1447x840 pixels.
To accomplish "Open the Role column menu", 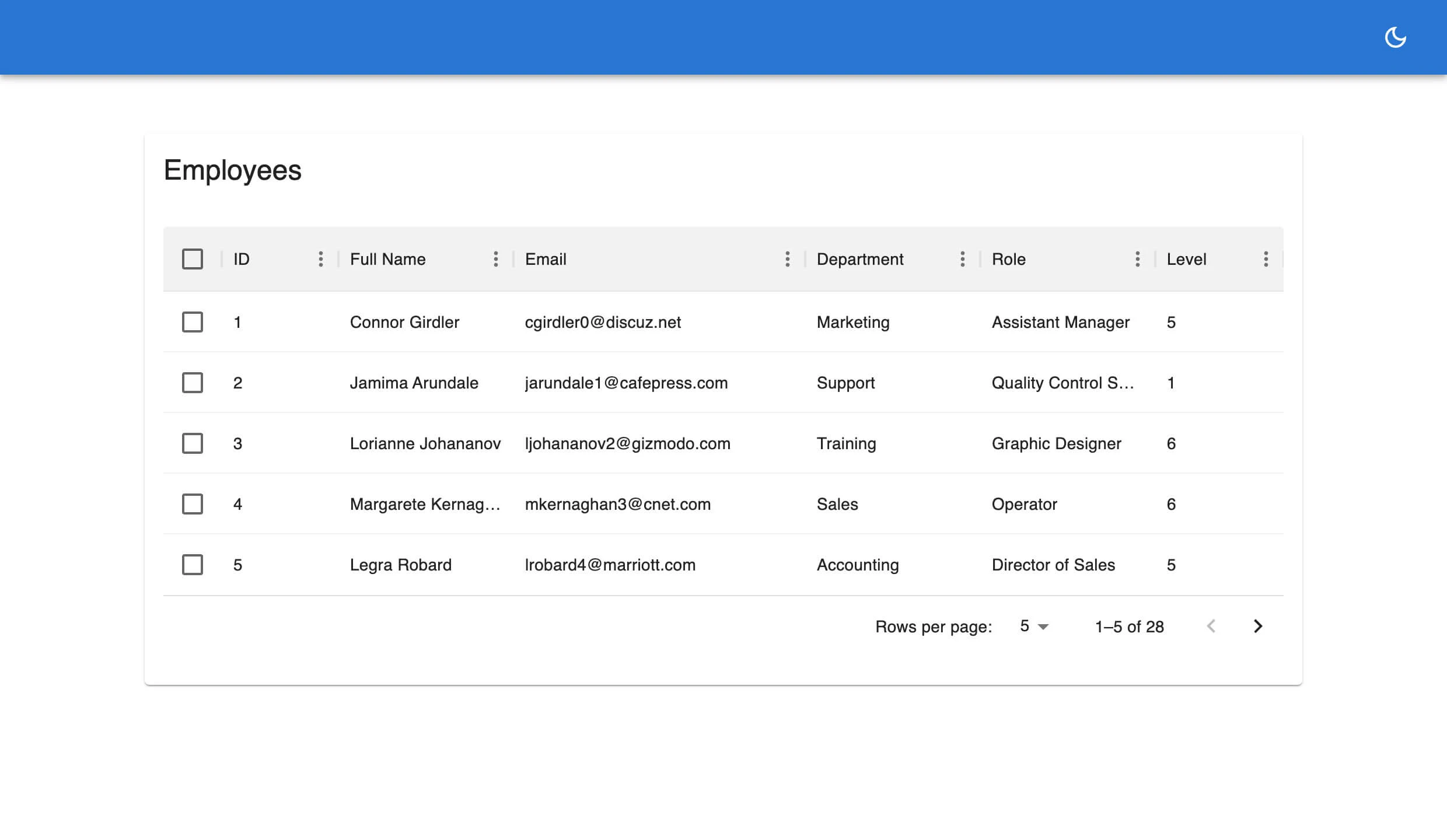I will [x=1137, y=258].
